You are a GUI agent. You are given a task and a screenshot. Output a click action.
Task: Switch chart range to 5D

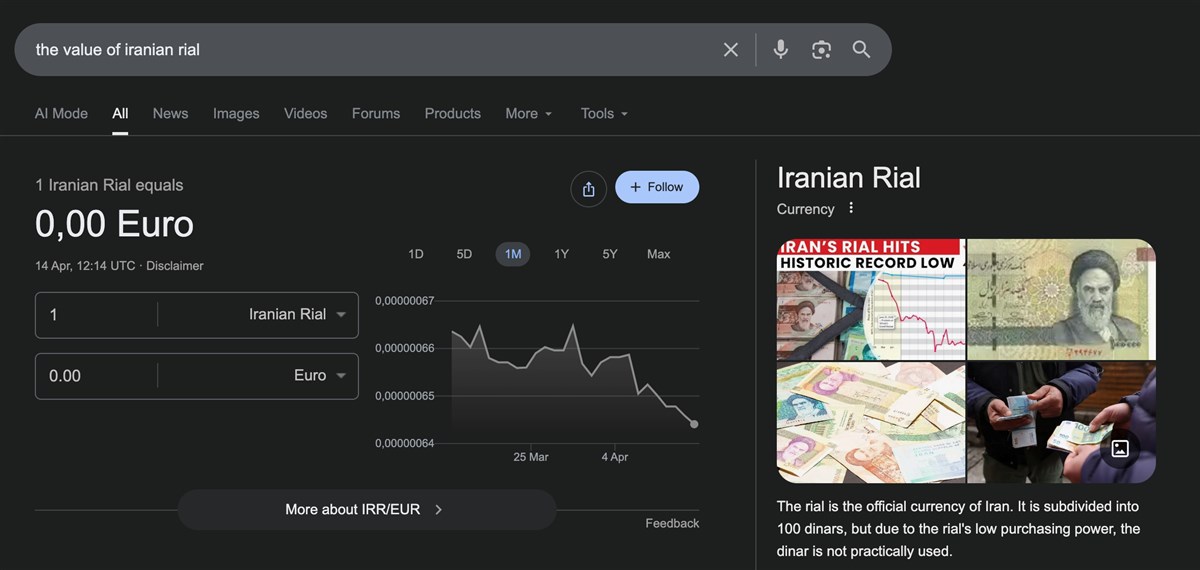tap(464, 254)
